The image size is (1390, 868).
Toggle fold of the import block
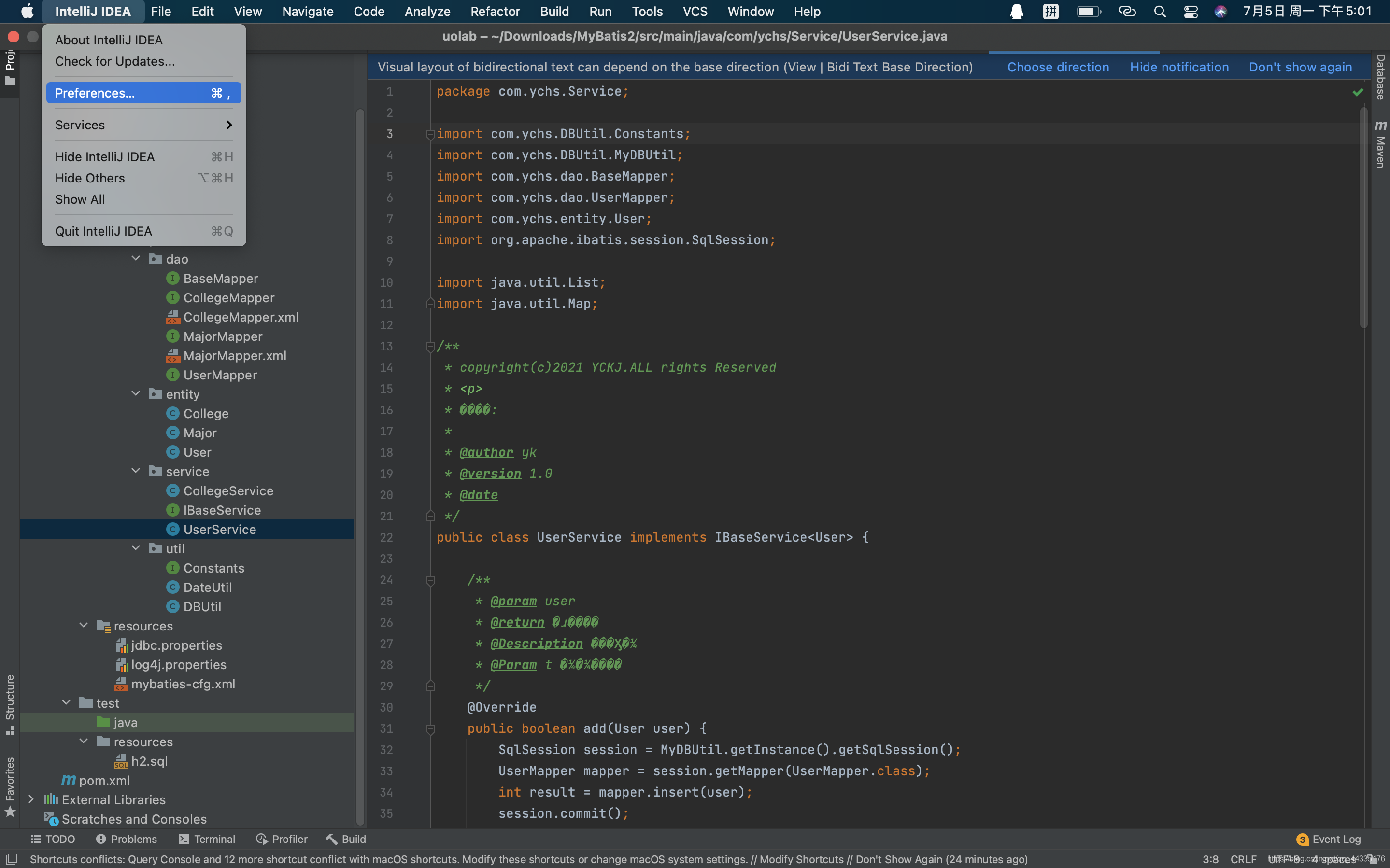(x=431, y=134)
